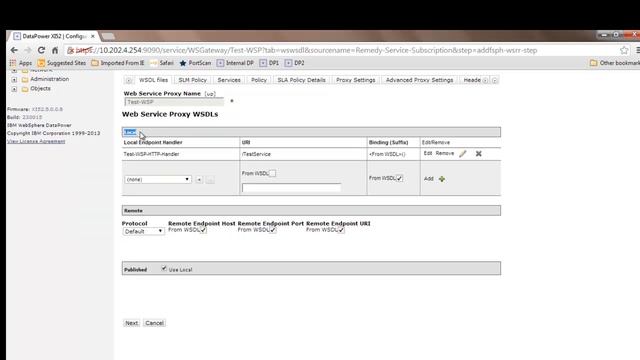Expand the Administration tree node

[x=14, y=80]
